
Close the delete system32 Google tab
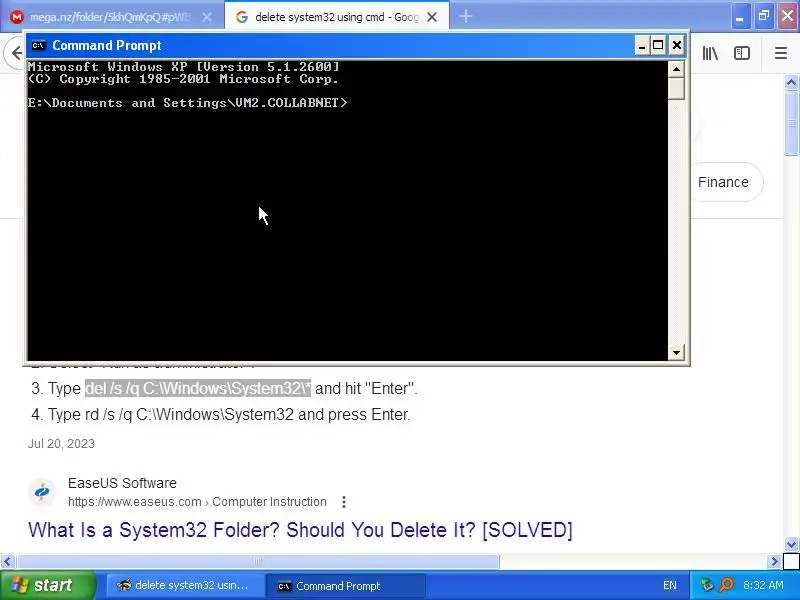click(x=432, y=17)
